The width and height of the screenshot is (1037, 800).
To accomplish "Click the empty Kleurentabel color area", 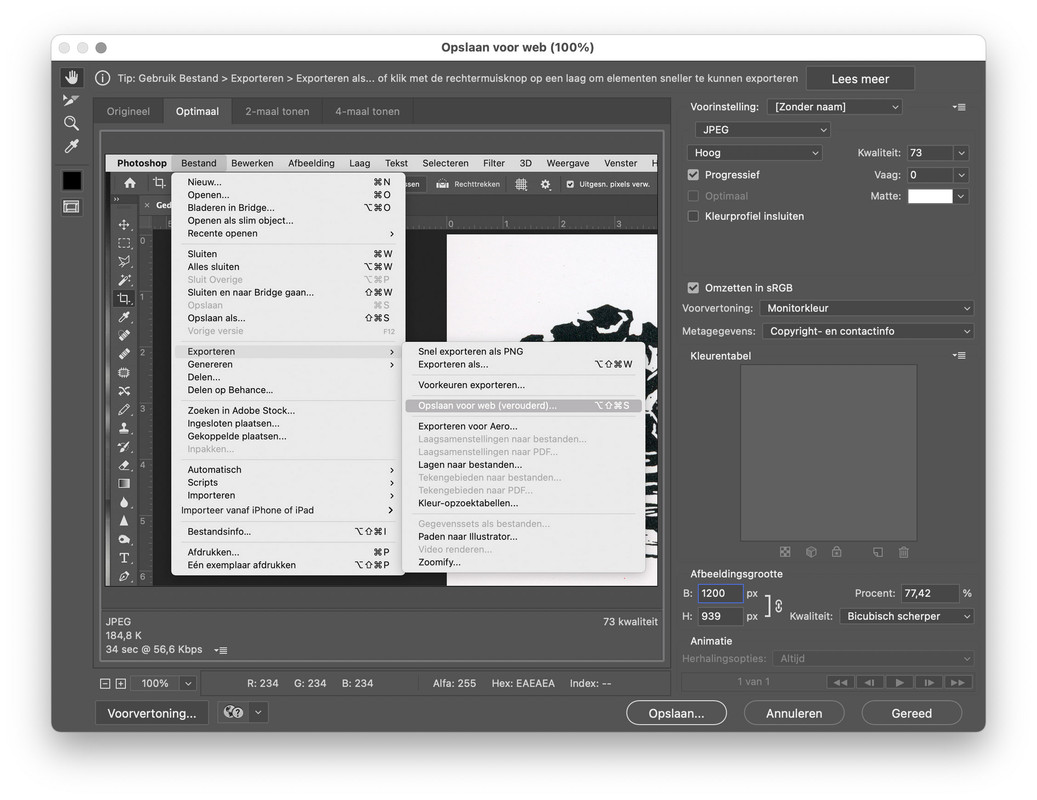I will point(828,453).
